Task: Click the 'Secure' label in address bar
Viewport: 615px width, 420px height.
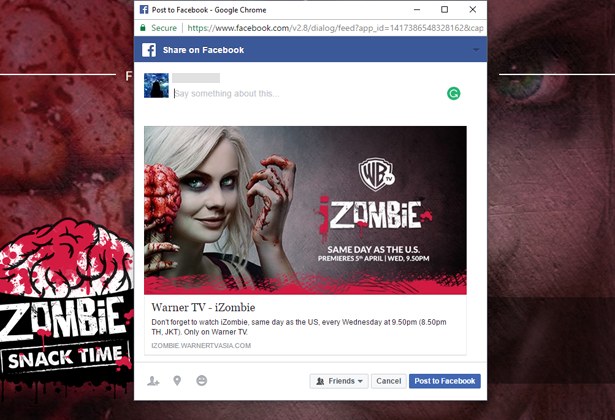Action: pyautogui.click(x=164, y=28)
